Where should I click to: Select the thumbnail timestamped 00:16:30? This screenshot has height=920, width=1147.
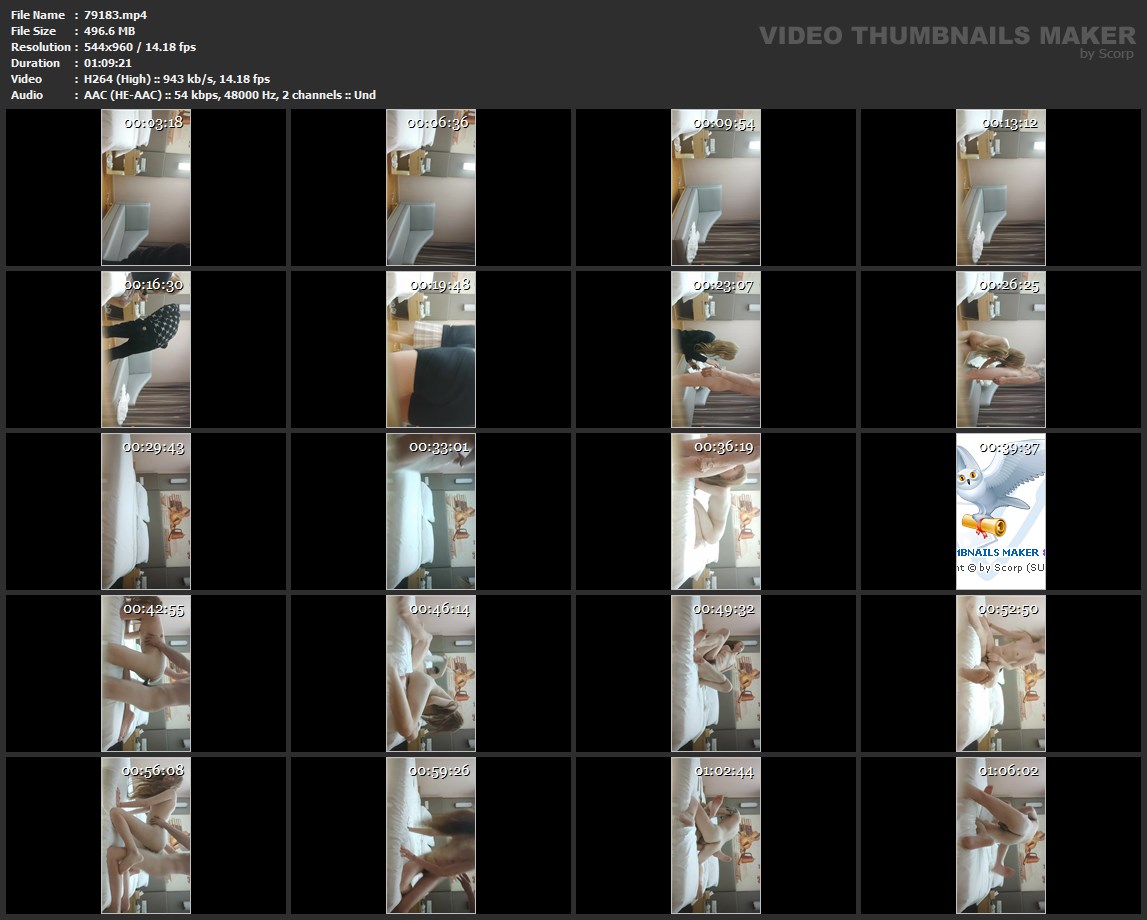point(146,350)
